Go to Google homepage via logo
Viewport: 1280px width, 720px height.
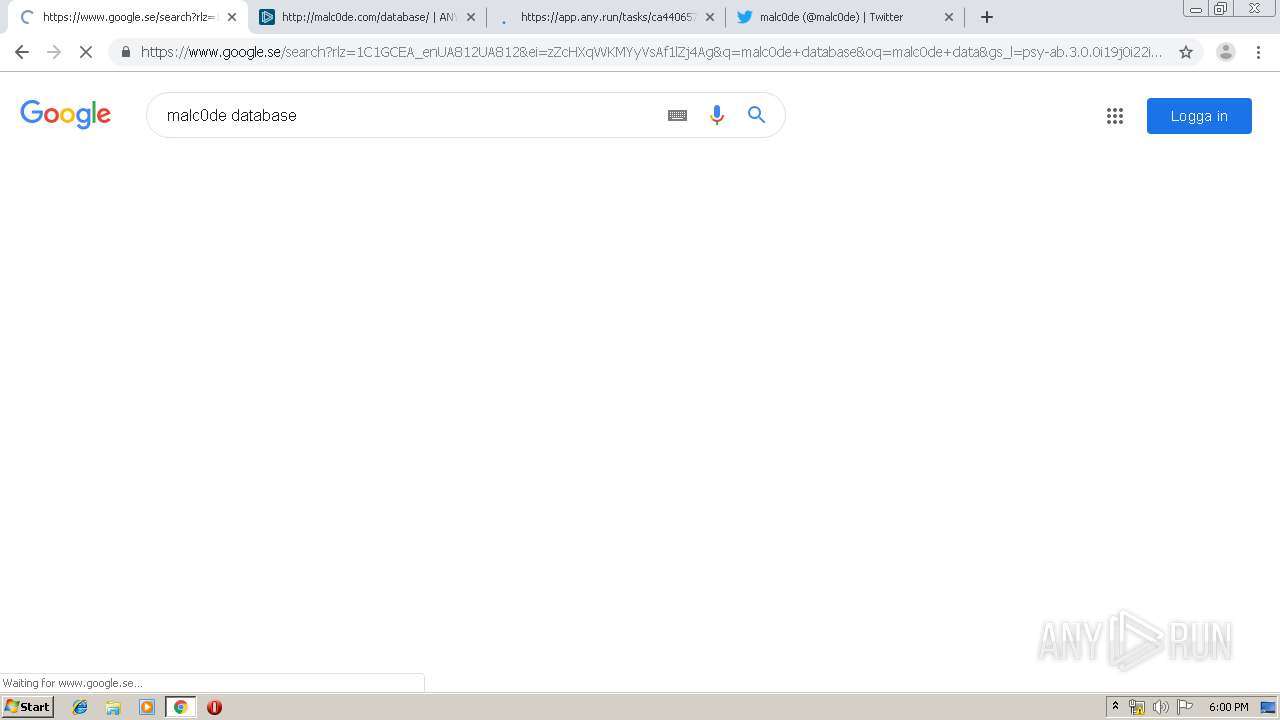pos(66,115)
